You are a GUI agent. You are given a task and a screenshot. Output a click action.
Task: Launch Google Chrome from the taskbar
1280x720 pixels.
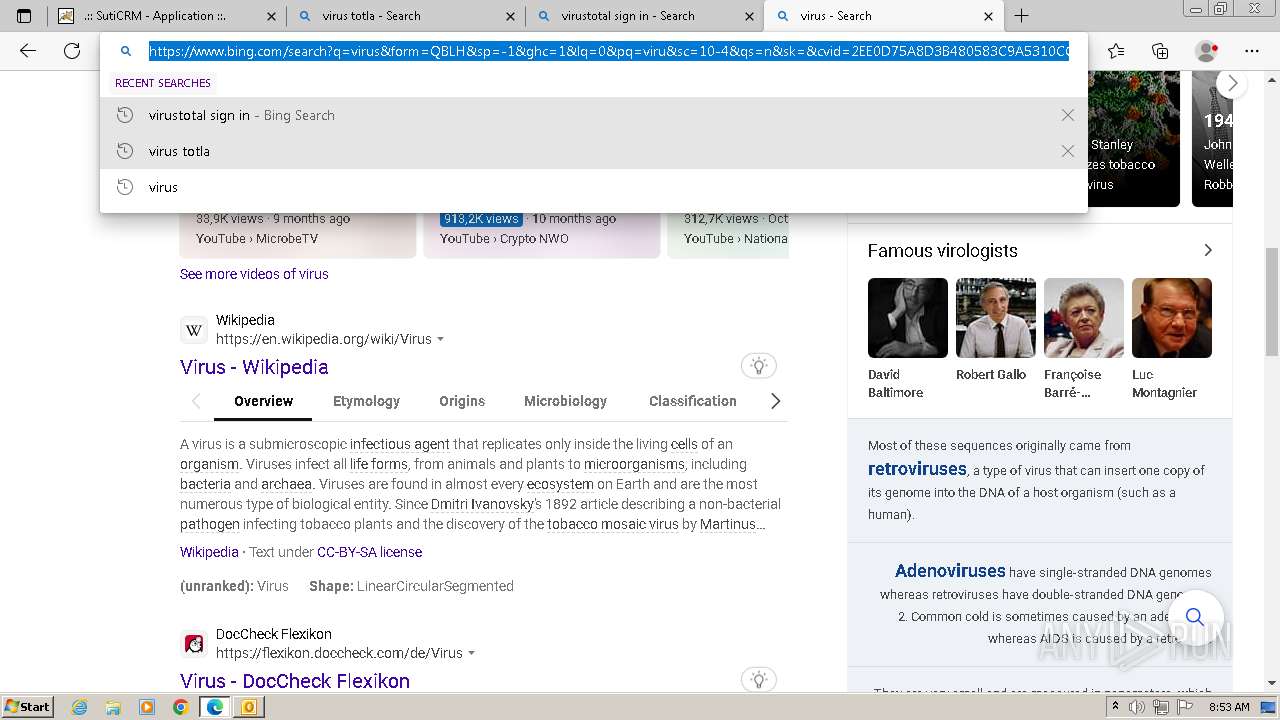(180, 707)
